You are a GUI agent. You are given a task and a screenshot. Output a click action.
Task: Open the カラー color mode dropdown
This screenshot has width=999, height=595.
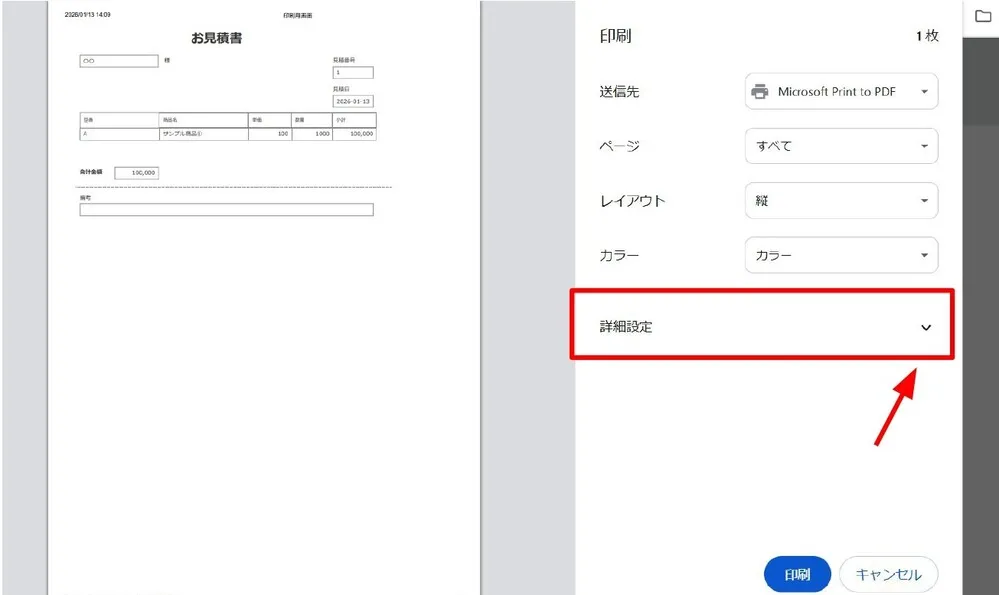pyautogui.click(x=841, y=256)
